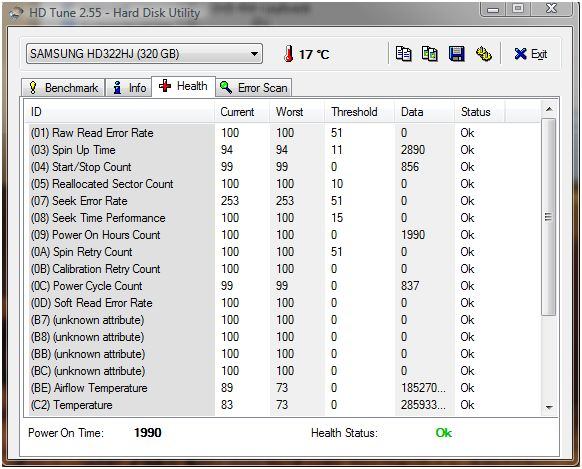Click current value 253 of Seek Error Rate
The width and height of the screenshot is (582, 469).
coord(230,201)
